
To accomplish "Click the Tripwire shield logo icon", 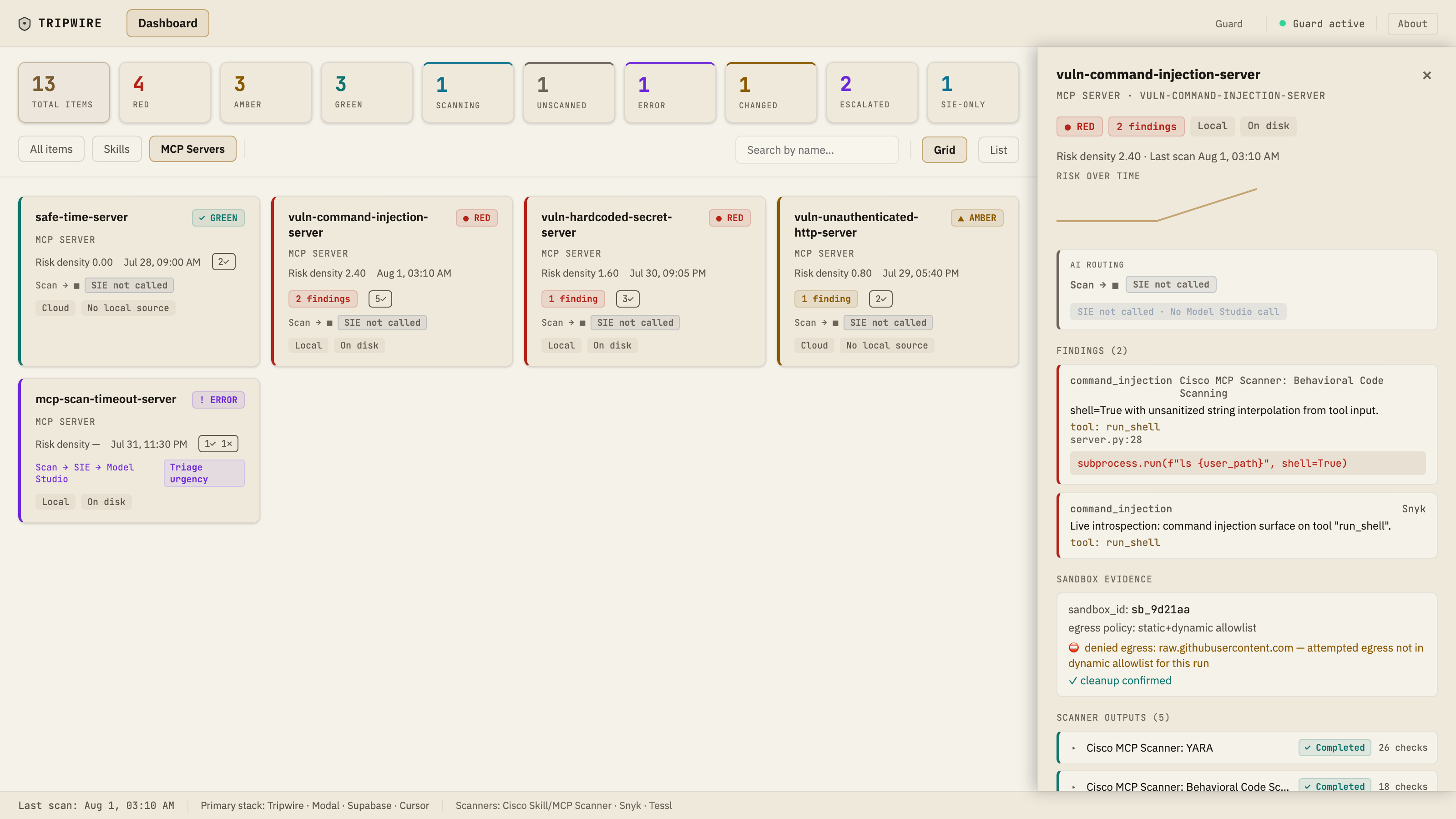I will (24, 23).
